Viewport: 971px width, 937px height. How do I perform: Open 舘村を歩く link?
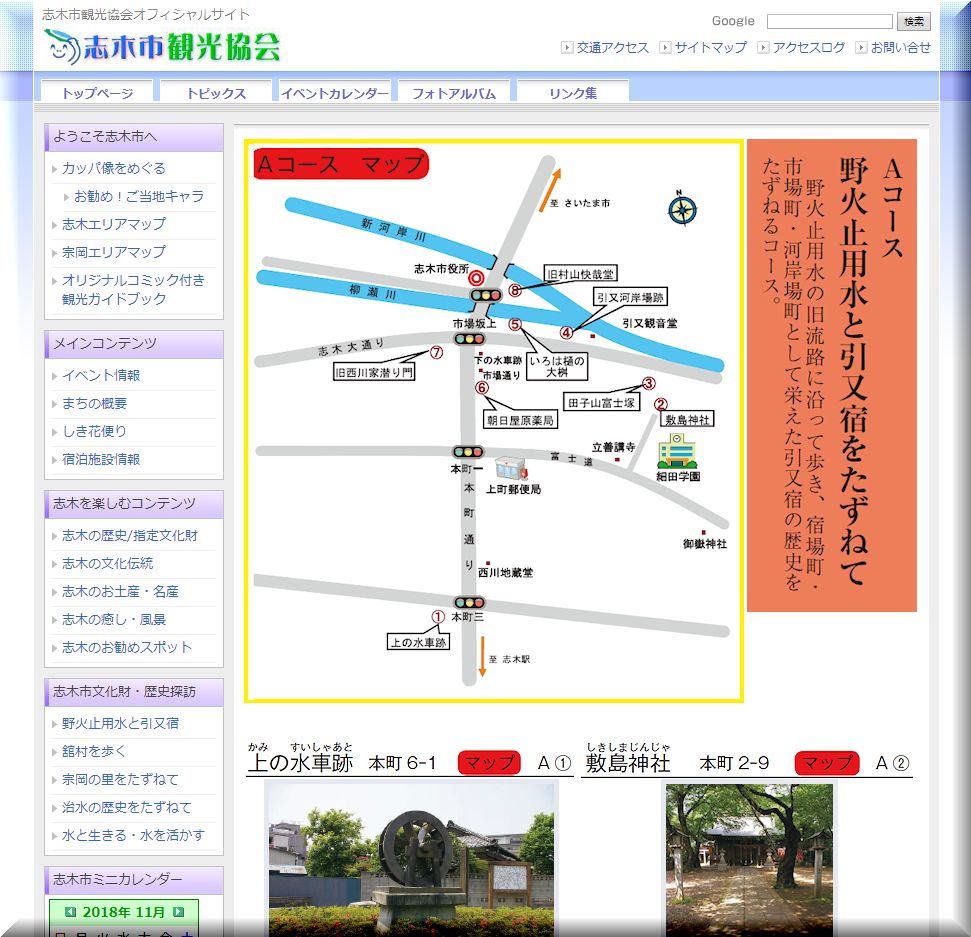point(94,751)
